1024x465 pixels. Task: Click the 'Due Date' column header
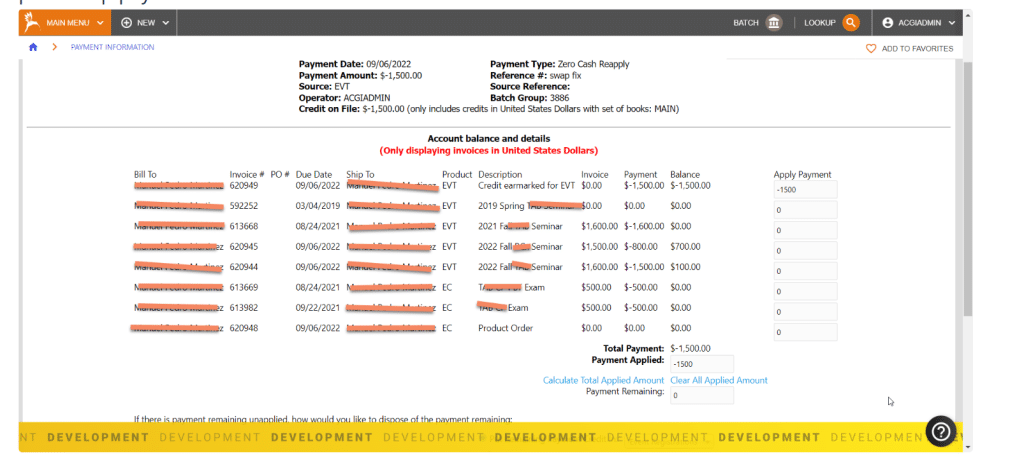[314, 174]
